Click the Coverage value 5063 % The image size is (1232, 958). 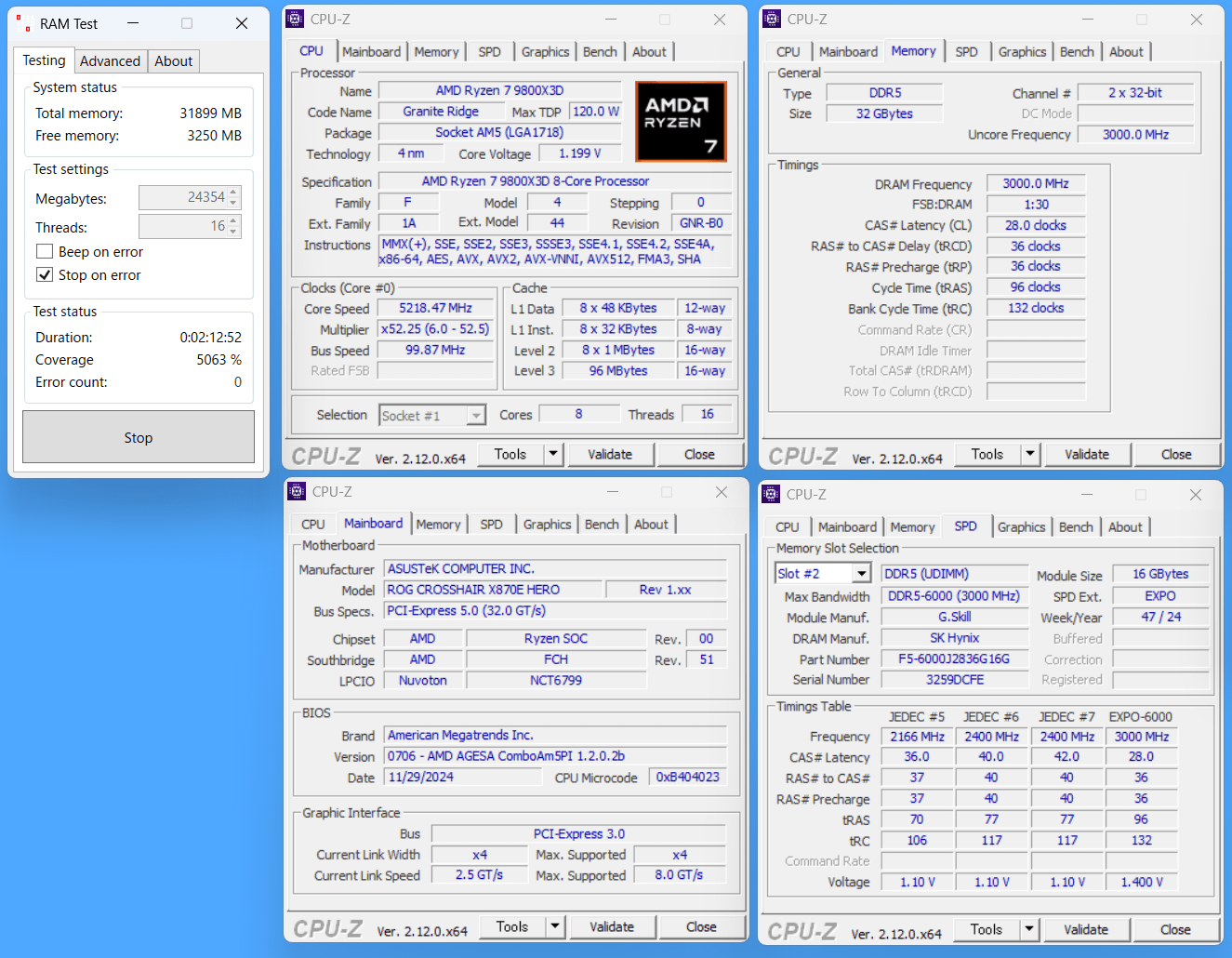pyautogui.click(x=219, y=360)
